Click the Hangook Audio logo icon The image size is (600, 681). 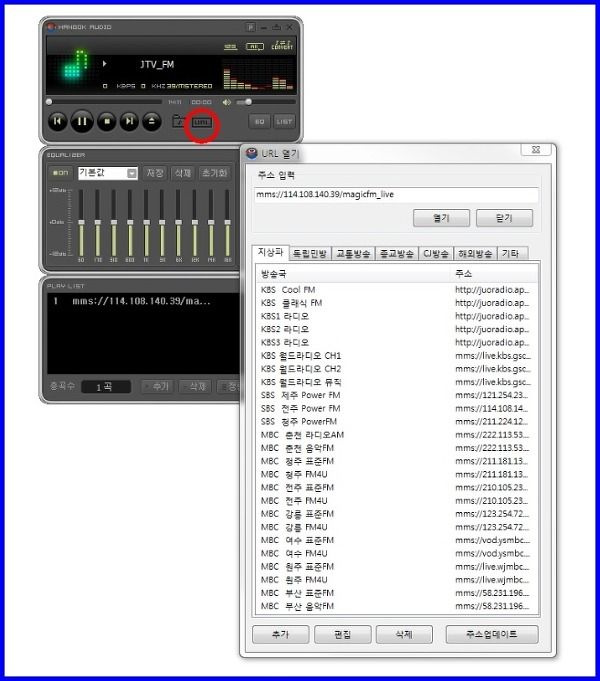(51, 27)
